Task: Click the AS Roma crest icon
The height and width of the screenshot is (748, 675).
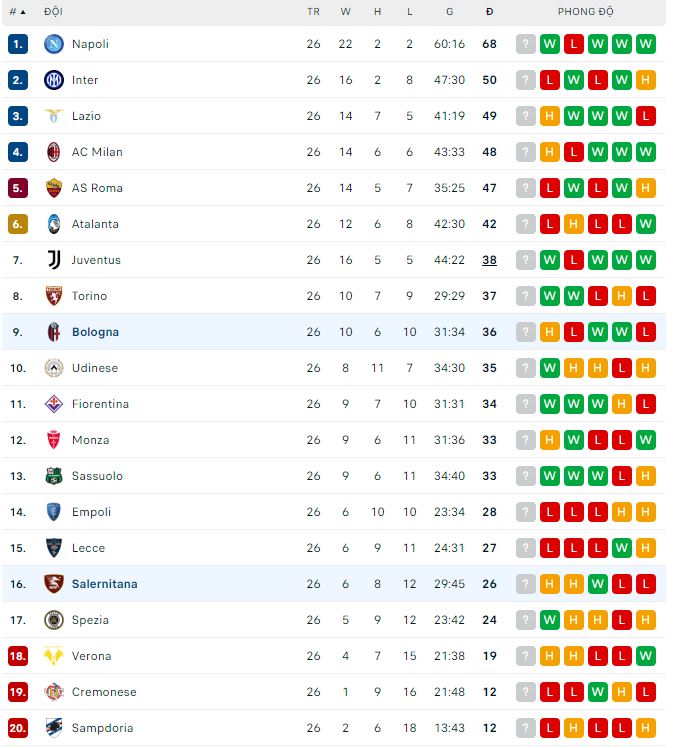Action: (x=54, y=188)
